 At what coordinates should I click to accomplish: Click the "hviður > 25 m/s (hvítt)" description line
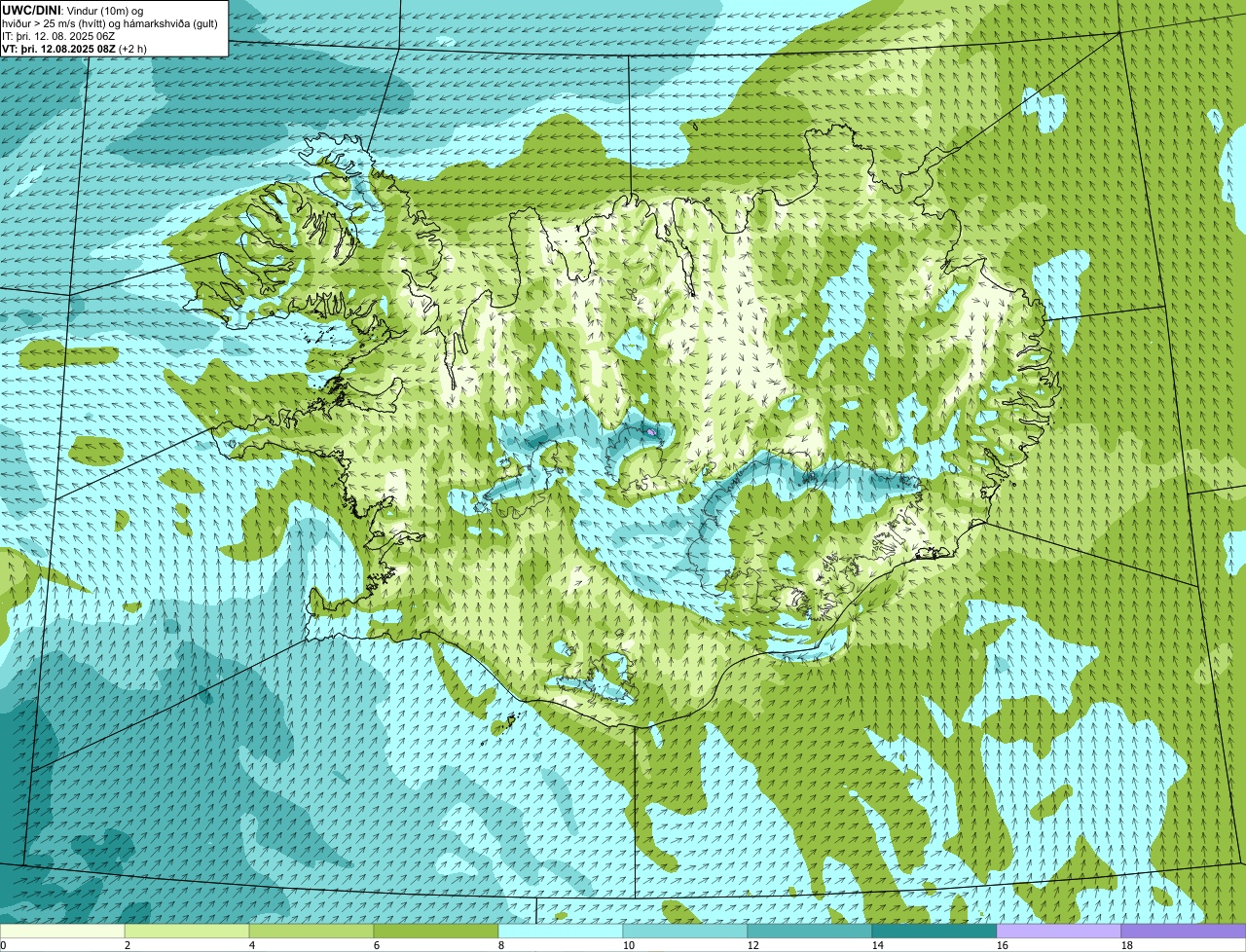pos(110,22)
